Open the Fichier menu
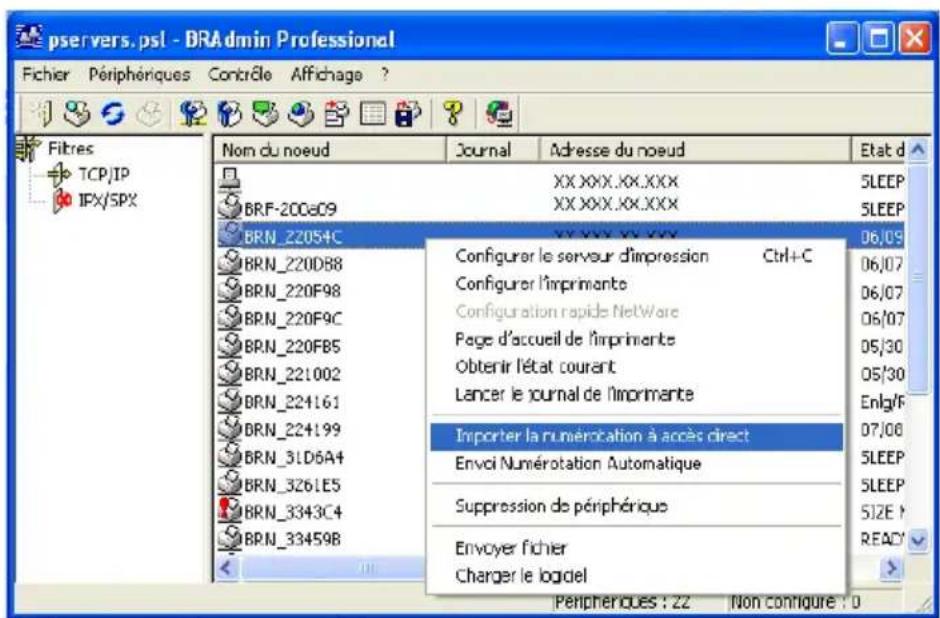Screen dimensions: 940x618 click(46, 74)
